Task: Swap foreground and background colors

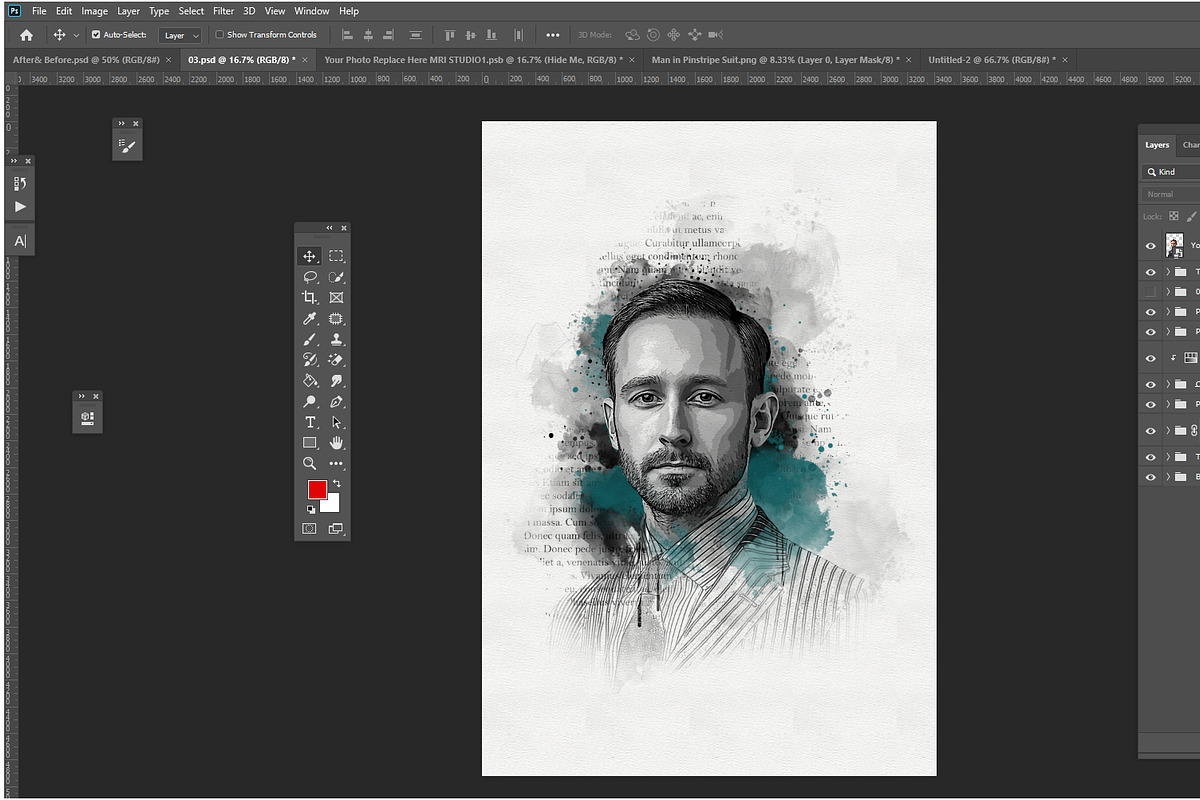Action: coord(337,484)
